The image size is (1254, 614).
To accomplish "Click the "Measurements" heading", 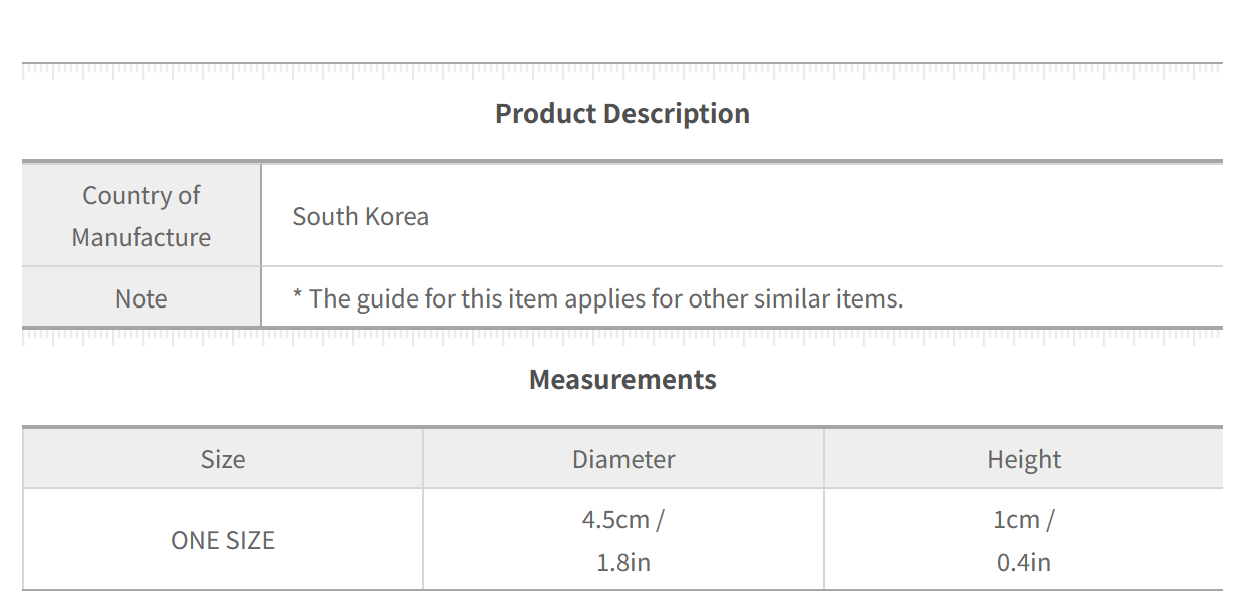I will pos(622,380).
